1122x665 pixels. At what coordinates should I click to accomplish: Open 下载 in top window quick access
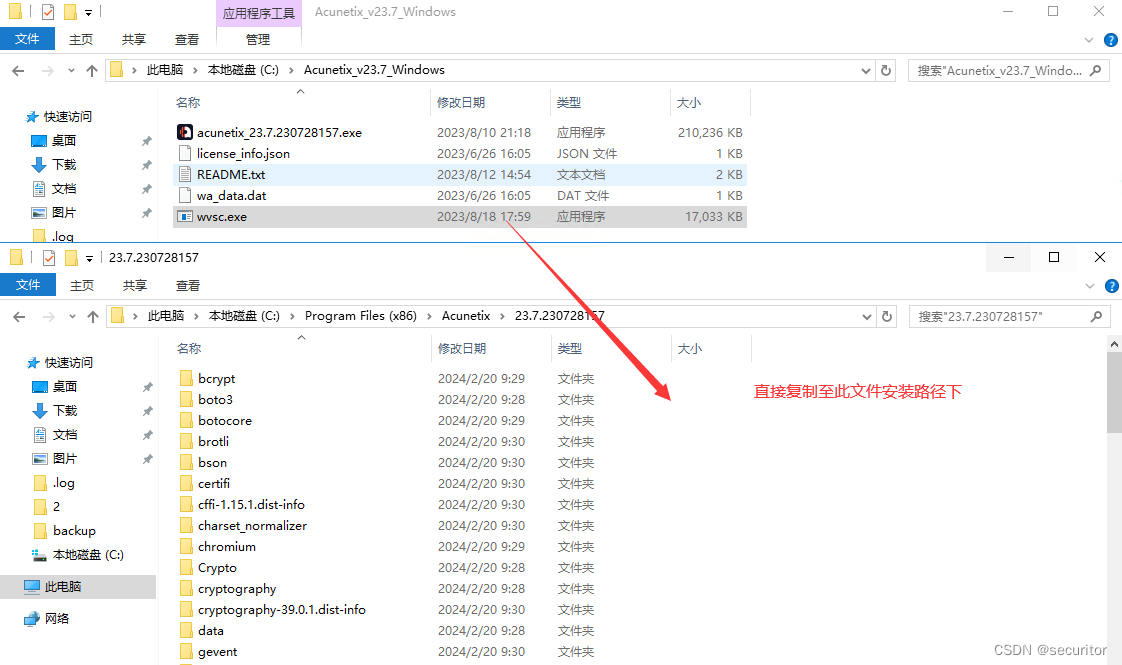pyautogui.click(x=64, y=165)
